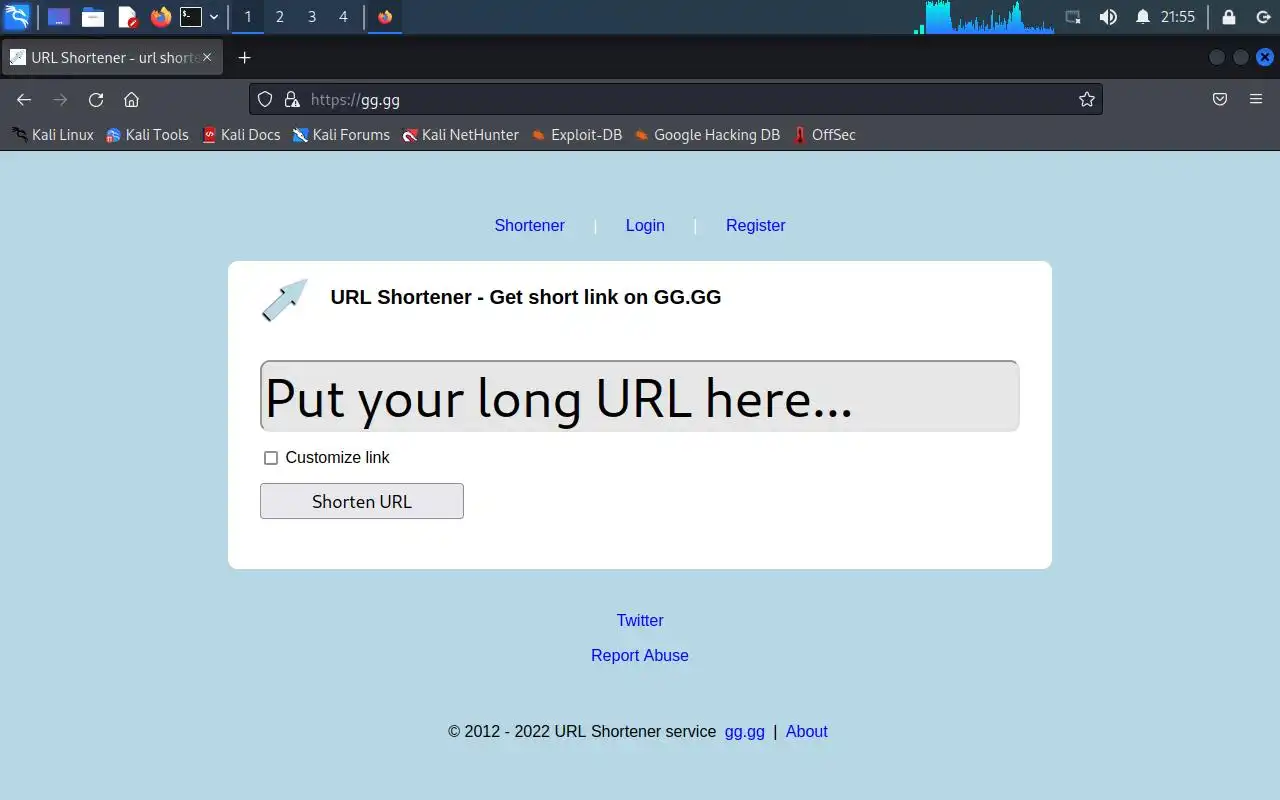Image resolution: width=1280 pixels, height=800 pixels.
Task: Open a new browser tab
Action: (x=244, y=58)
